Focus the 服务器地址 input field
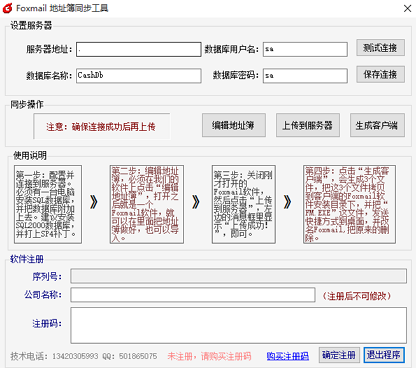This screenshot has height=368, width=416. (139, 49)
